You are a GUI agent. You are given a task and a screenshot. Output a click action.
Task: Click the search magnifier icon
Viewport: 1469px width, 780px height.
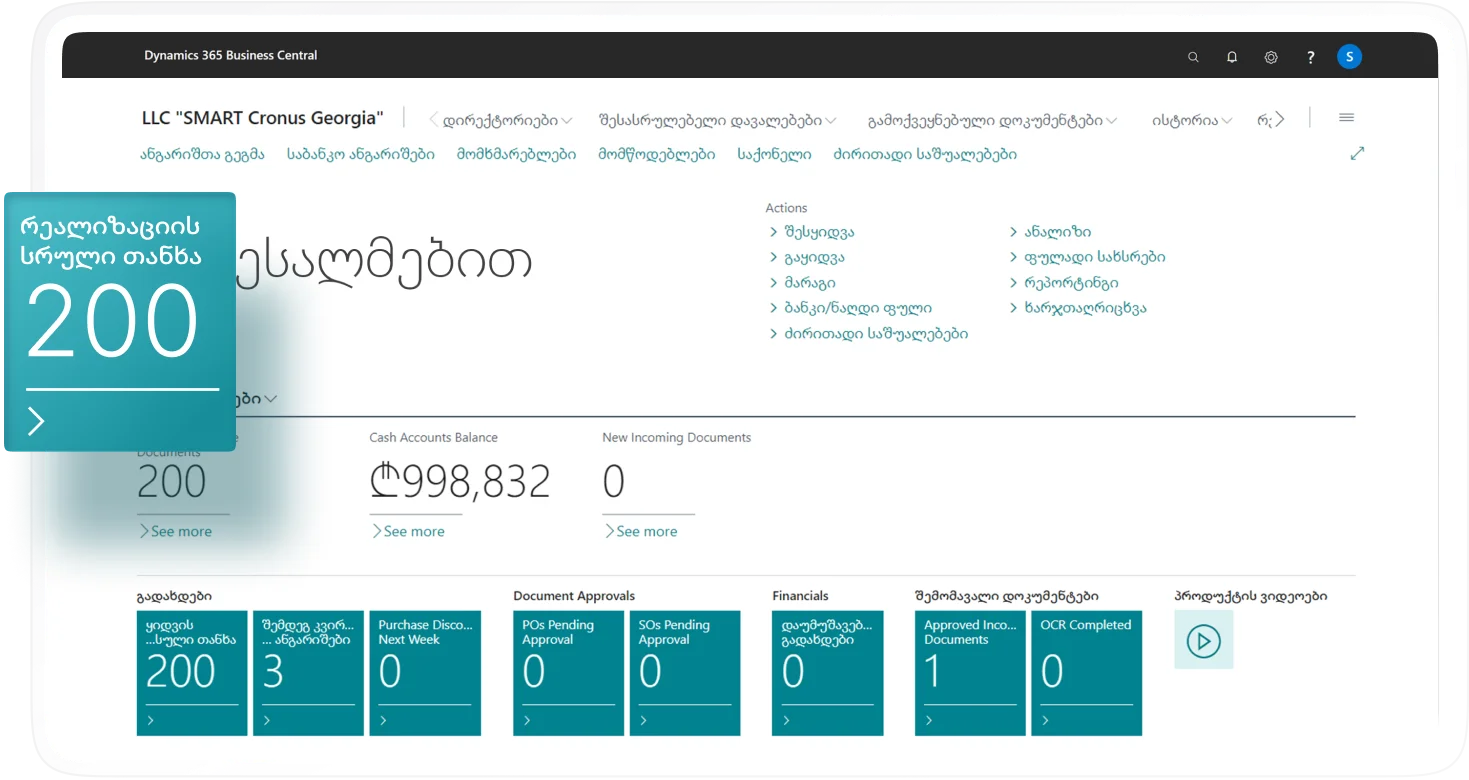coord(1193,57)
